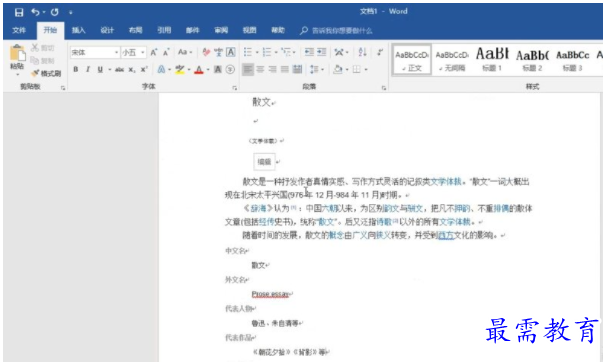
Task: Open the customize quick access toolbar arrow
Action: click(70, 13)
